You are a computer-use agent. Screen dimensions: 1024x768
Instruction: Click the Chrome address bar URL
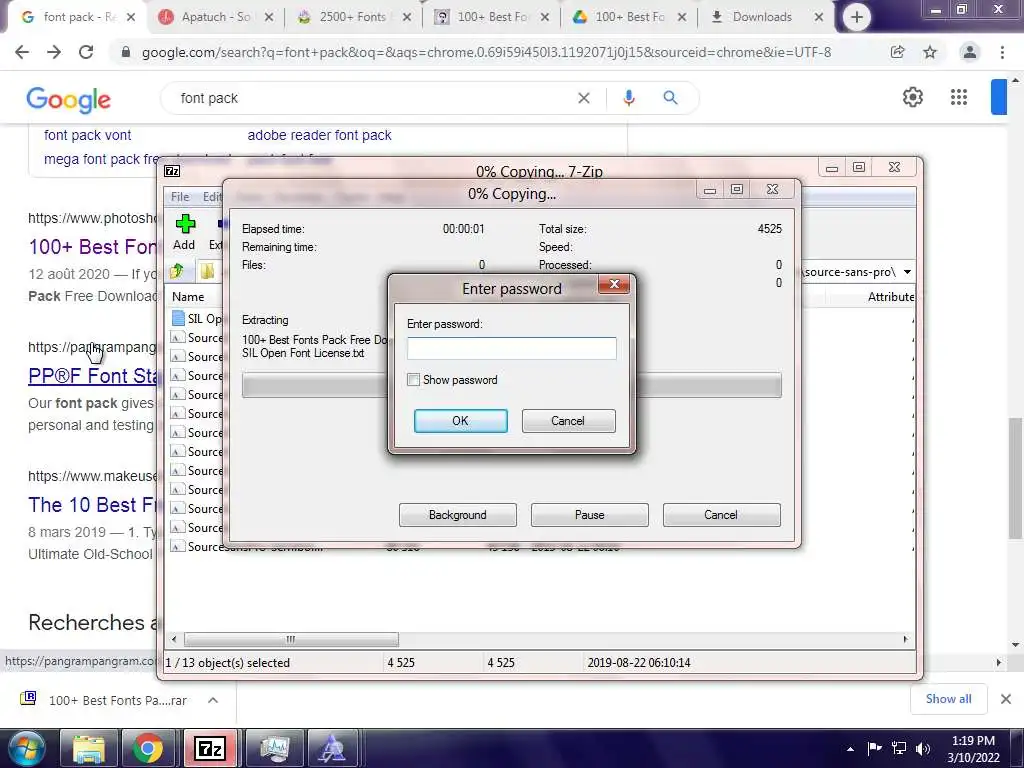[487, 52]
